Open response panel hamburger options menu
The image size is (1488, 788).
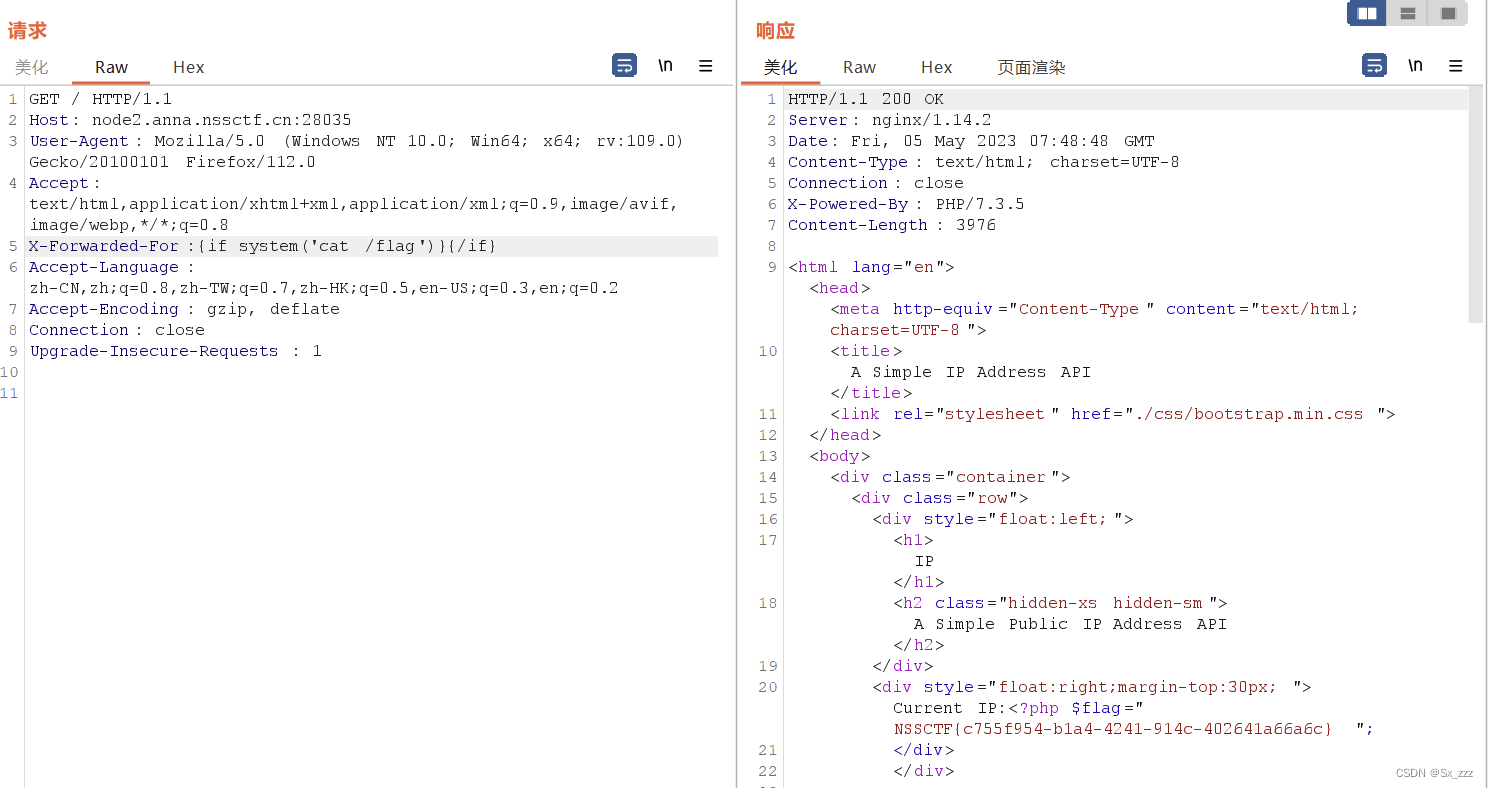tap(1456, 66)
